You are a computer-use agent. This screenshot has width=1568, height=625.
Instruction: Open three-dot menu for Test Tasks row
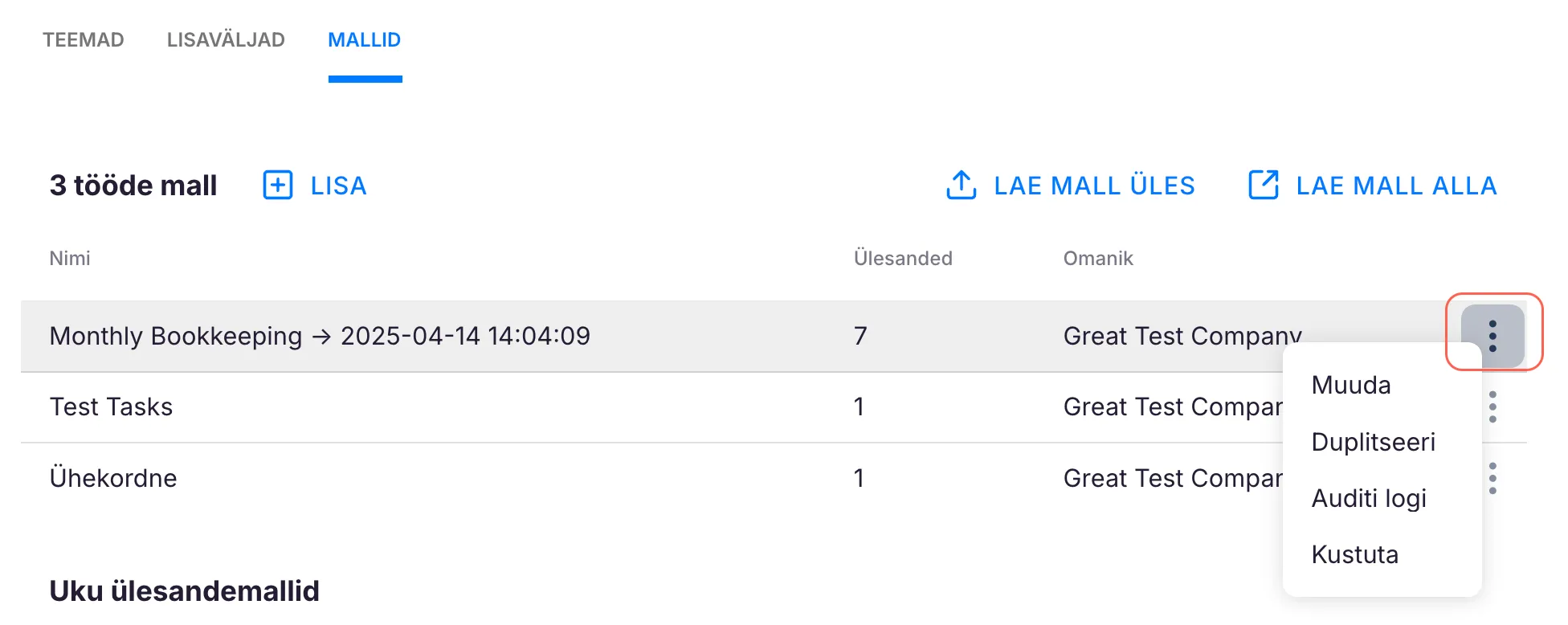[x=1492, y=407]
